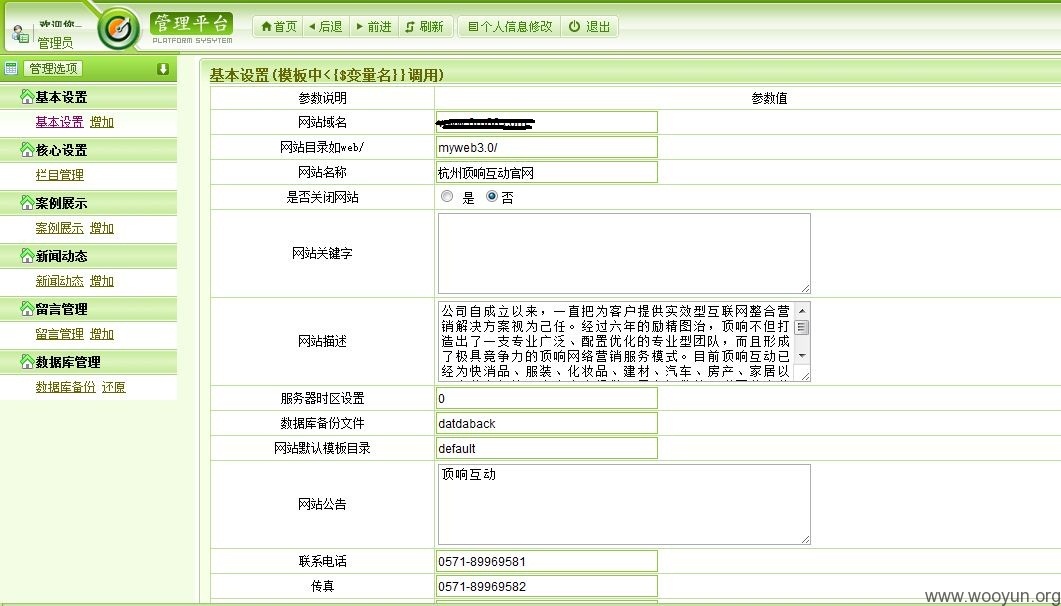The height and width of the screenshot is (606, 1061).
Task: Click the 刷新 refresh button
Action: 425,26
